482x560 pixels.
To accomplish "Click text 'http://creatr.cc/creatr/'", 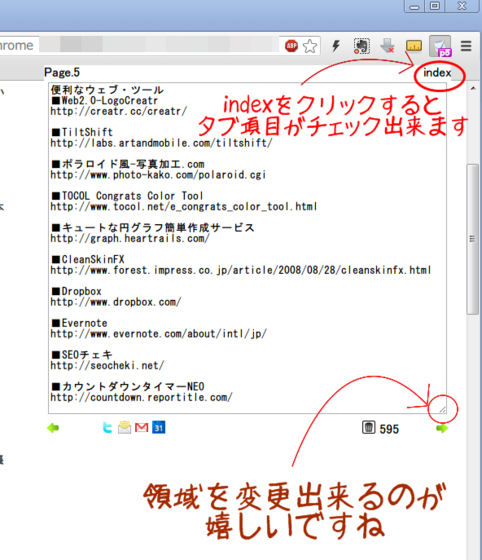I will pos(119,111).
